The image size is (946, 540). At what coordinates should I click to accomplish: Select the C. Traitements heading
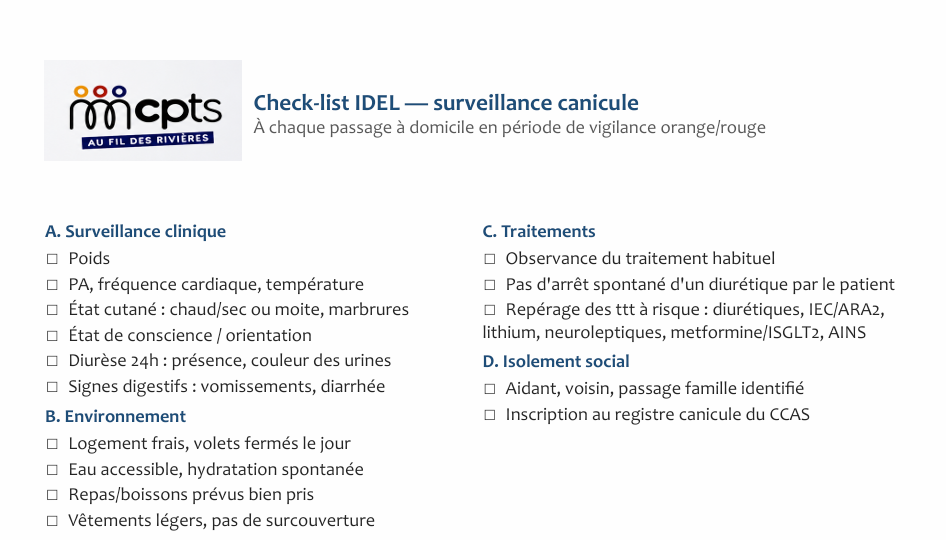click(539, 232)
